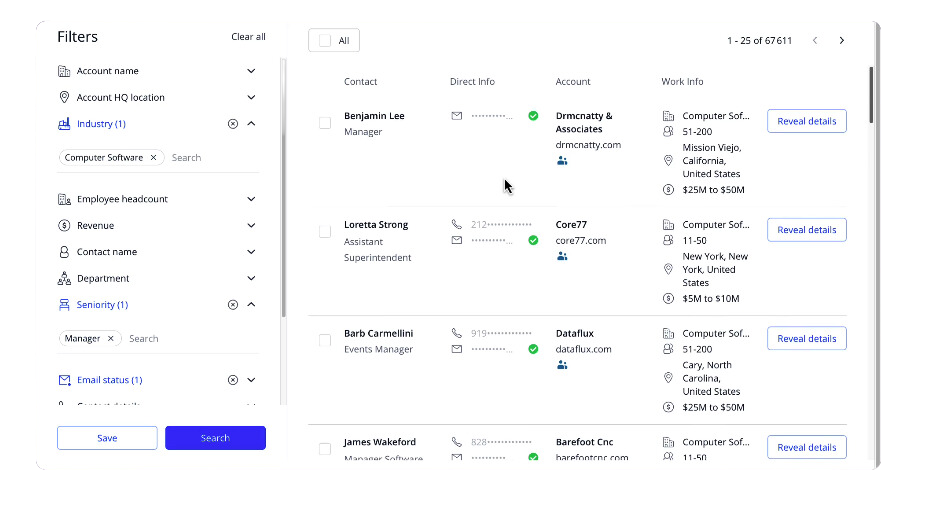Click Benjamin Lee's verified green checkmark

pyautogui.click(x=533, y=116)
